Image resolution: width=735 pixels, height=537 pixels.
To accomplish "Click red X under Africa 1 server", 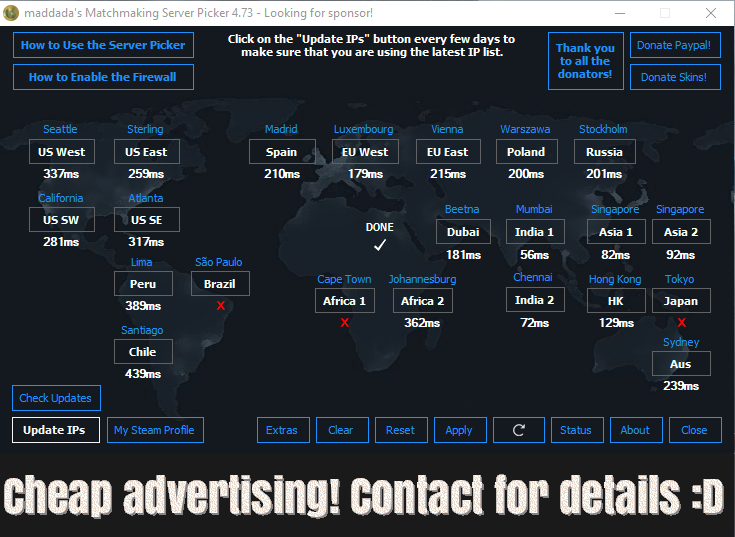I will pos(344,323).
